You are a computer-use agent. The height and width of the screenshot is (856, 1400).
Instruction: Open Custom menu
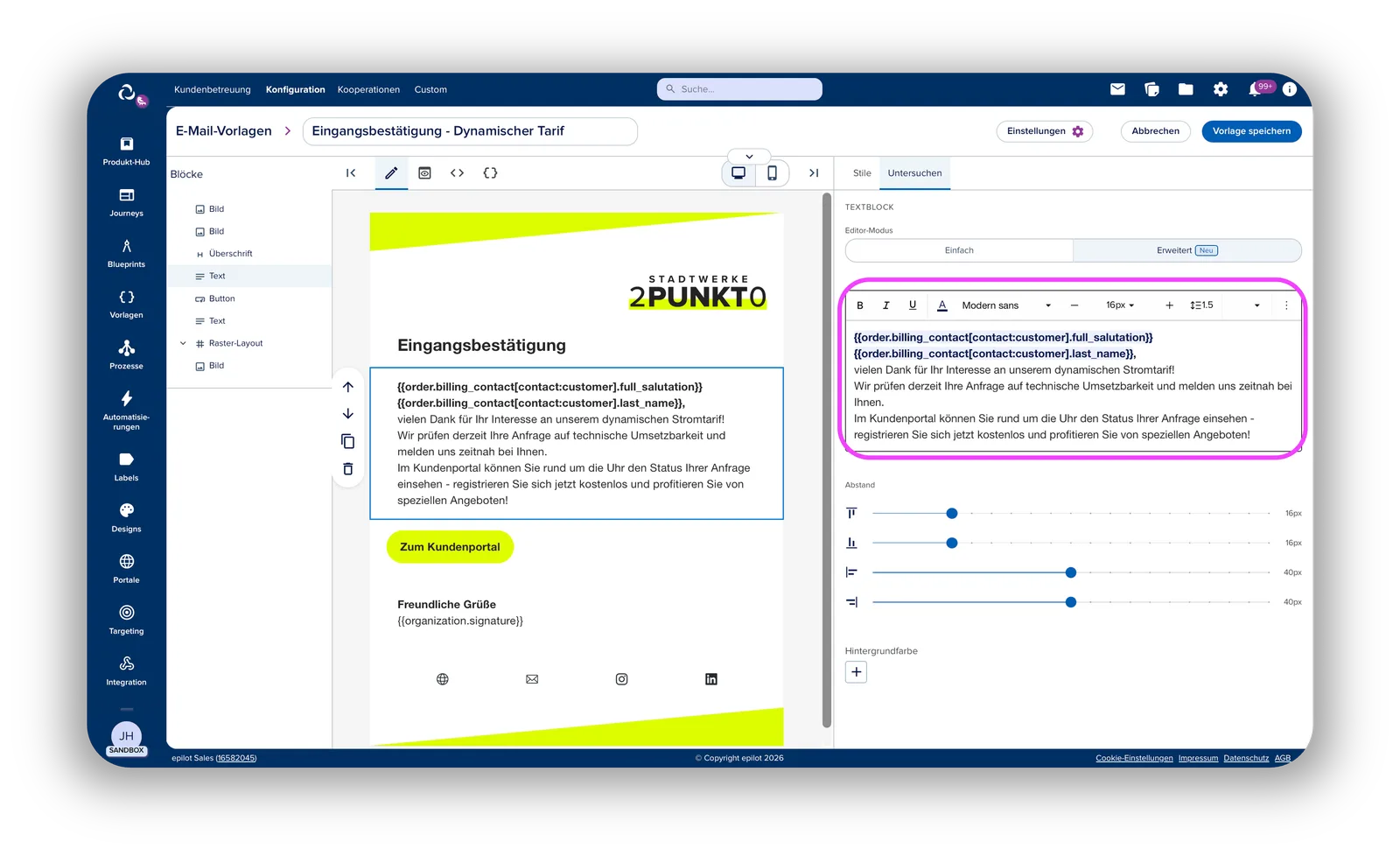point(430,89)
